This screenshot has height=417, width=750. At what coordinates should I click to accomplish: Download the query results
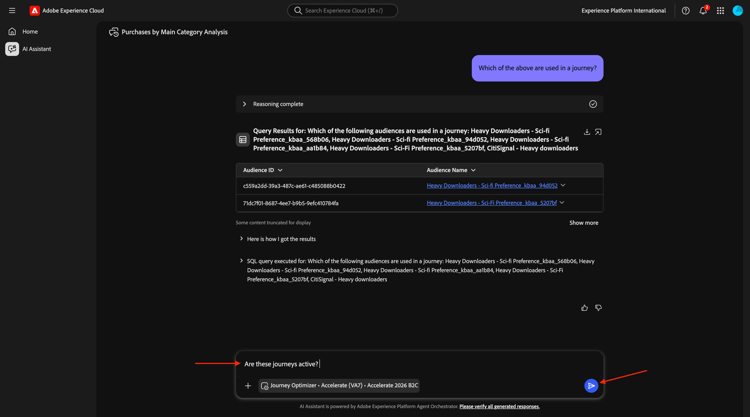tap(587, 132)
